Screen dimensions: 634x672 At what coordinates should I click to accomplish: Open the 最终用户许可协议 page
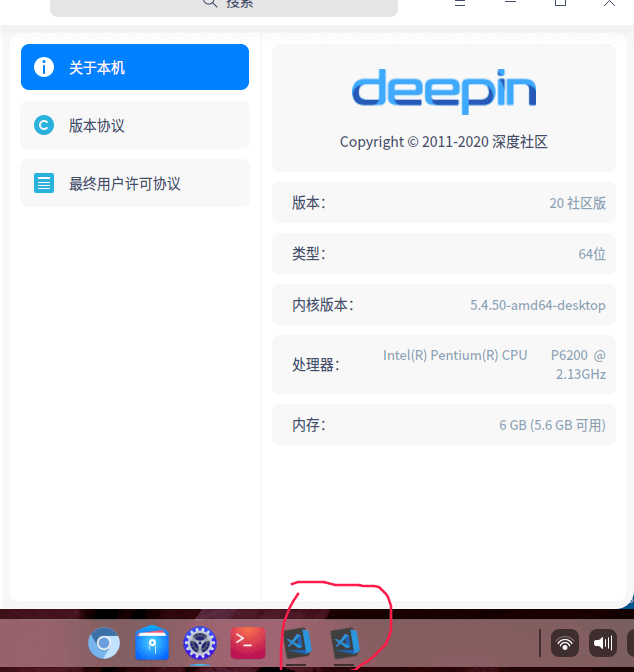click(134, 184)
